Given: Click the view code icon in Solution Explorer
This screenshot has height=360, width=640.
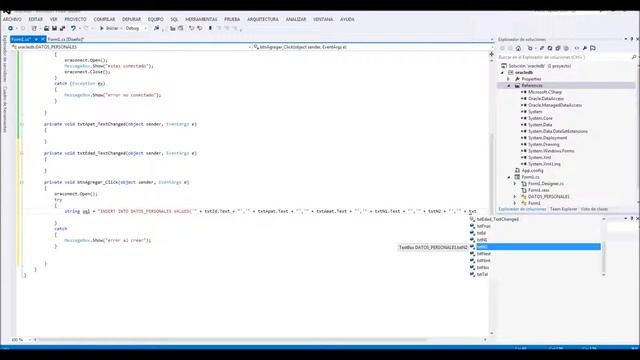Looking at the screenshot, I should [x=577, y=48].
